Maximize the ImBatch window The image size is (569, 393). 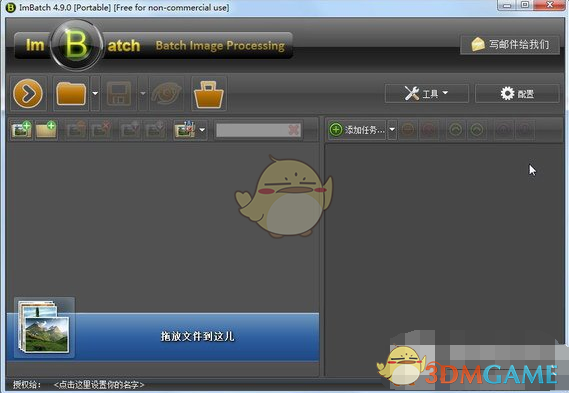(525, 5)
